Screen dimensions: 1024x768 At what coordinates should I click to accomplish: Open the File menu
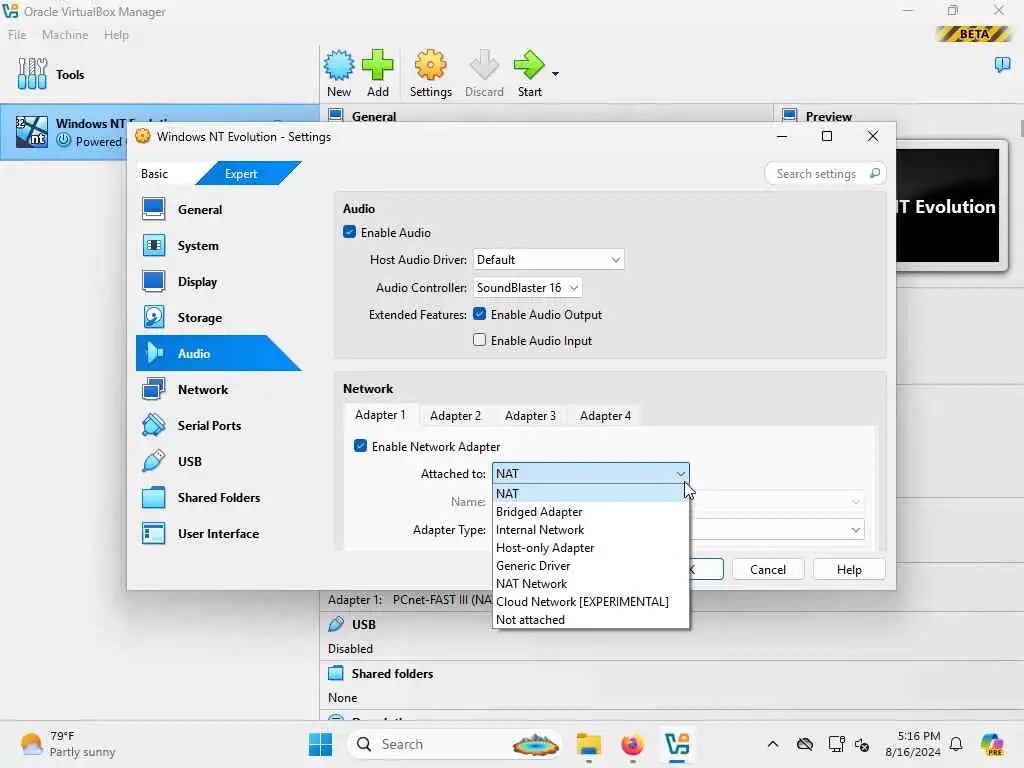tap(17, 35)
